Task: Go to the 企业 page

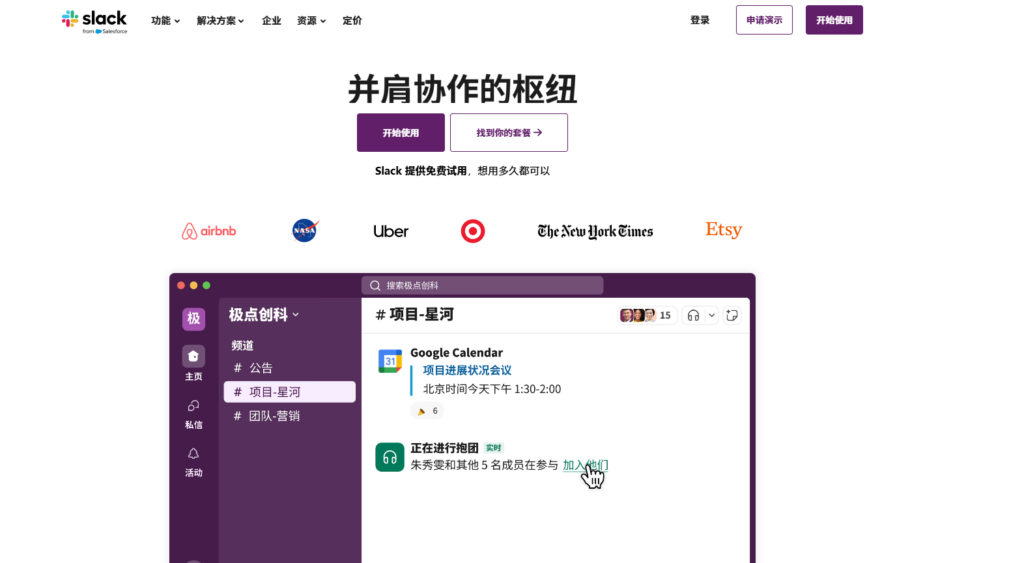Action: coord(271,21)
